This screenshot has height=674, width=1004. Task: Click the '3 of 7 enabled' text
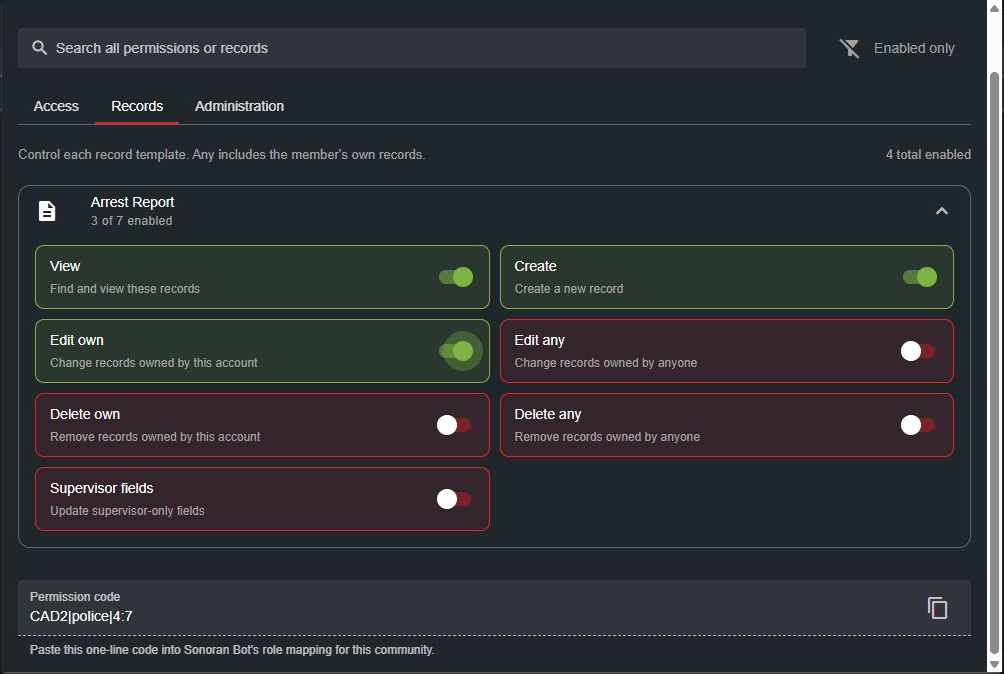click(131, 221)
